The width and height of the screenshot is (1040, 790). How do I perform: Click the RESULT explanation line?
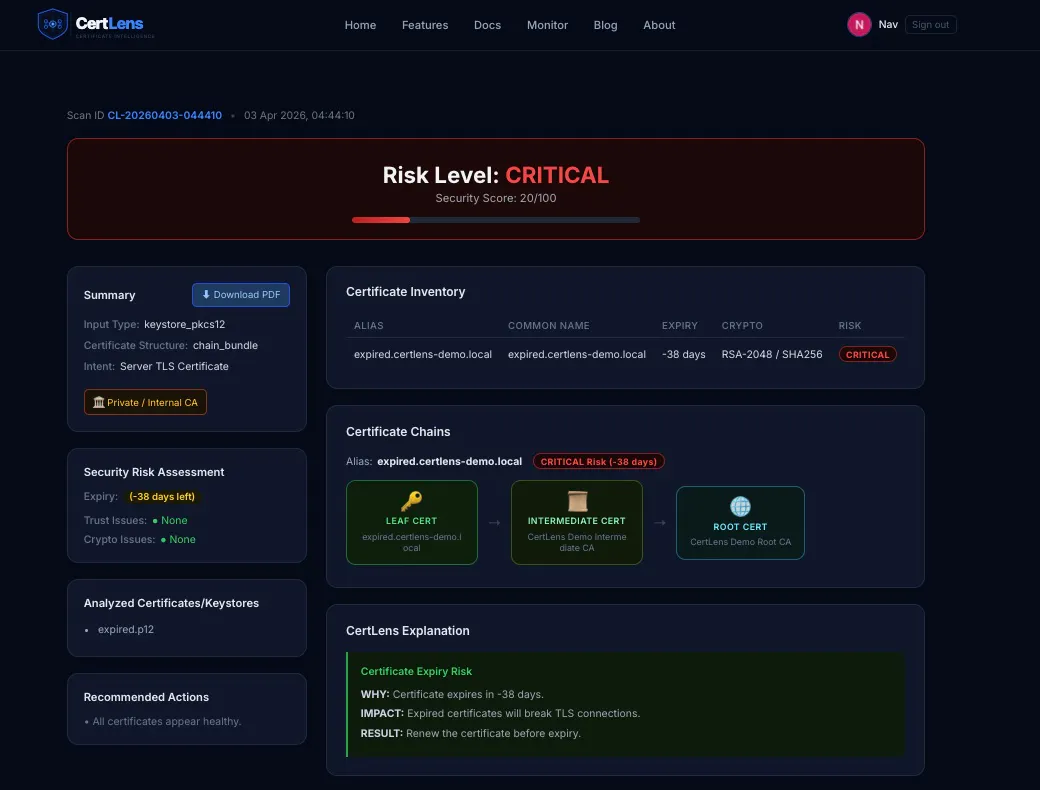[x=470, y=734]
